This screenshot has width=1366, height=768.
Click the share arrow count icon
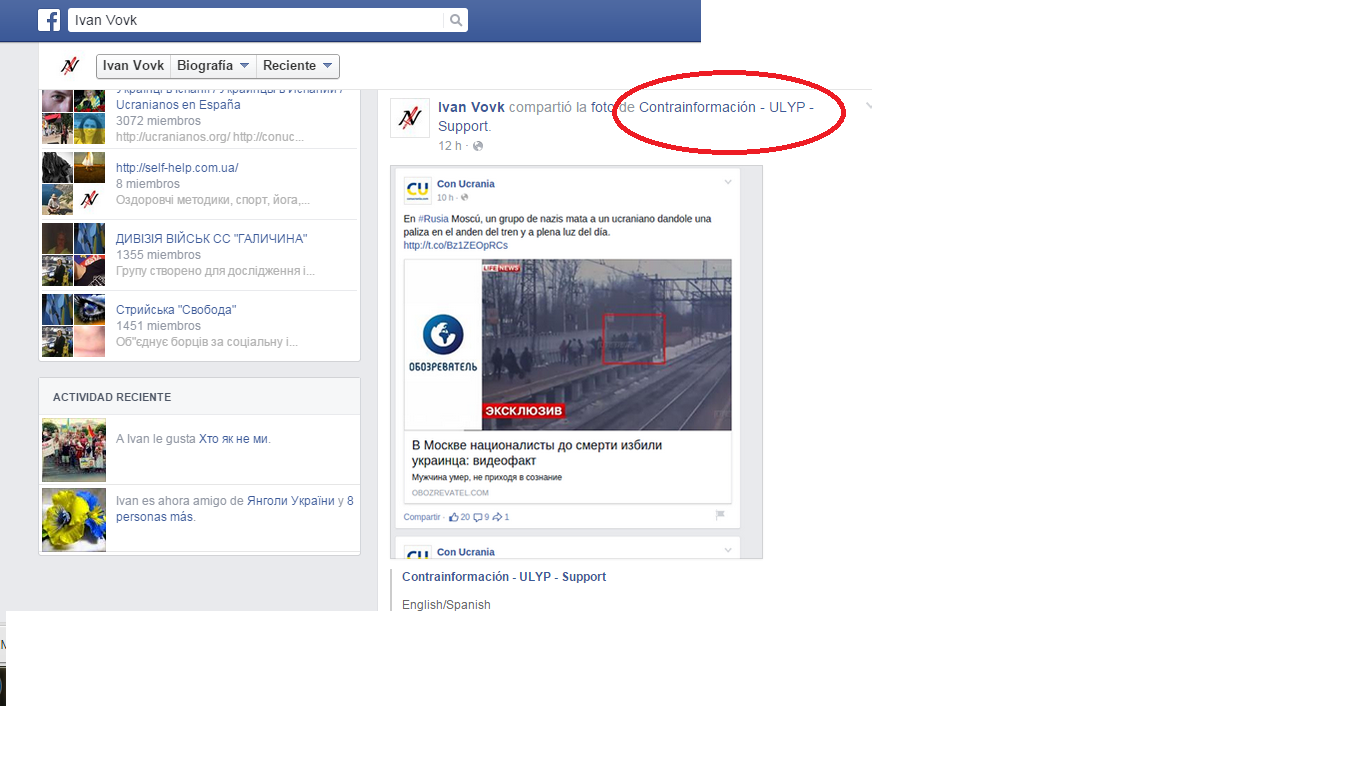[x=497, y=517]
